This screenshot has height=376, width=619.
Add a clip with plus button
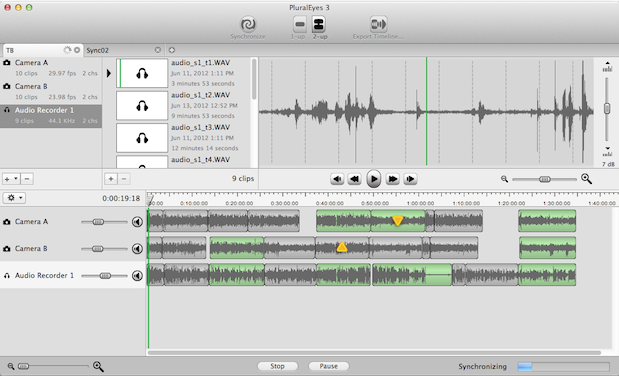click(111, 179)
